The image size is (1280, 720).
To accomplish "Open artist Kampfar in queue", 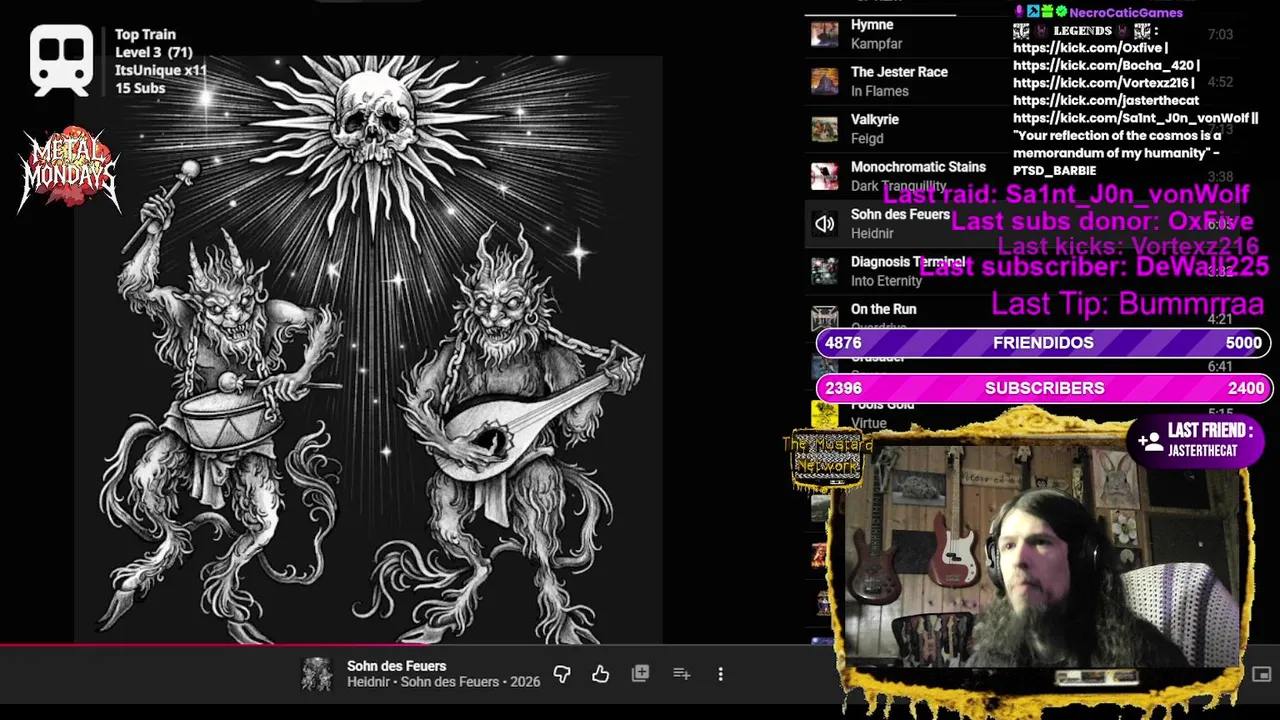I will click(x=877, y=44).
